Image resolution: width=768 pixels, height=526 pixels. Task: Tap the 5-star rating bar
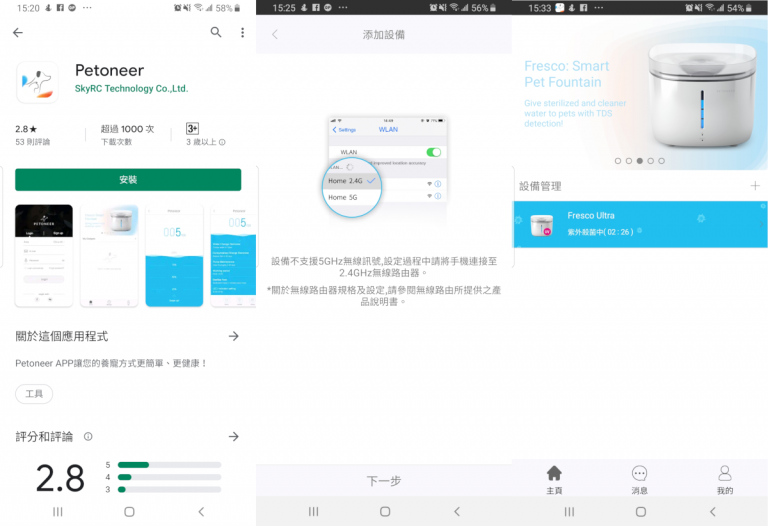[x=169, y=465]
